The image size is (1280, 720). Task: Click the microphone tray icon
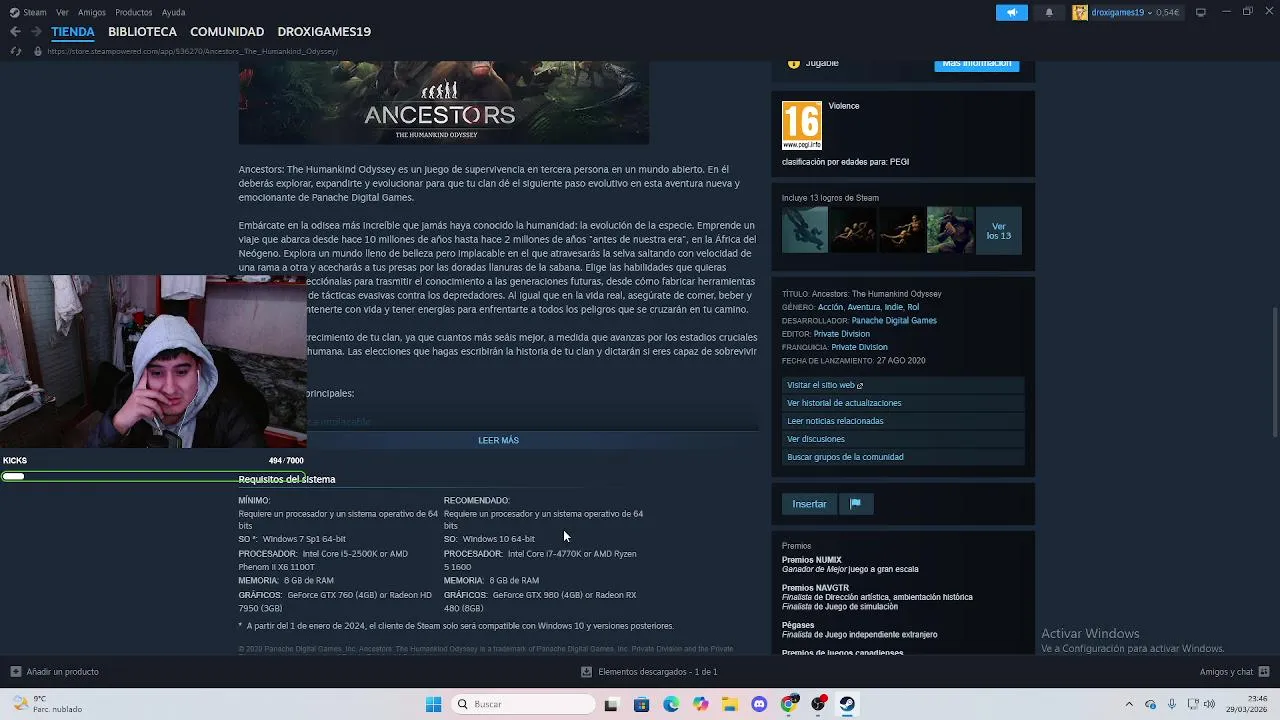coord(1172,704)
